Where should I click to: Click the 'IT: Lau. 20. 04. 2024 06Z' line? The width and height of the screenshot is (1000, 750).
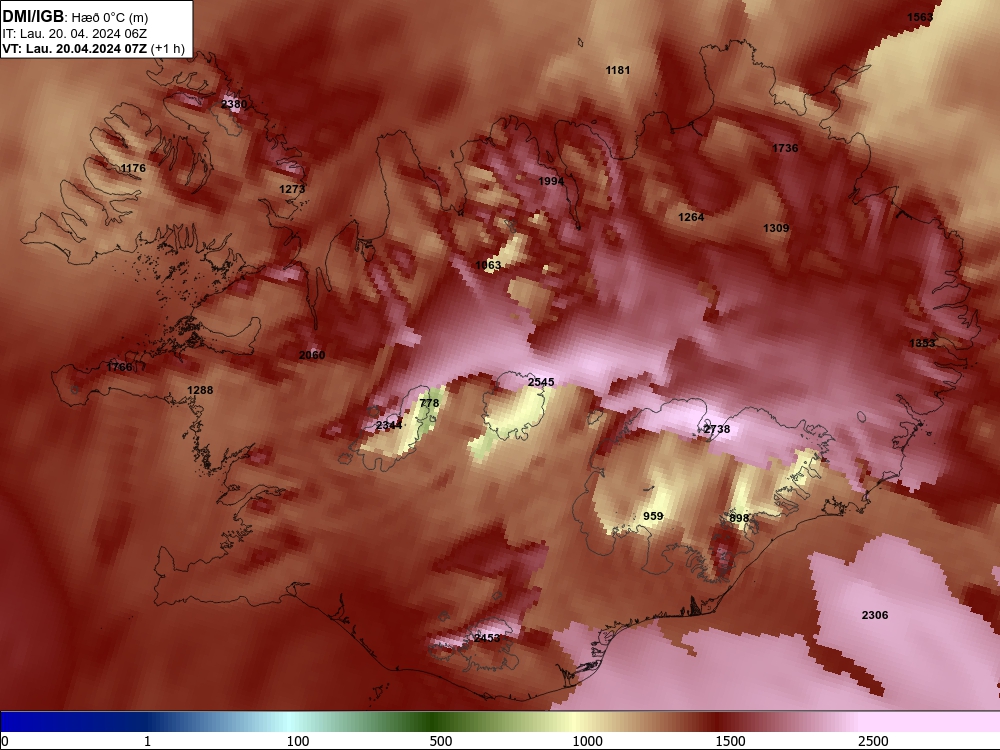[75, 34]
